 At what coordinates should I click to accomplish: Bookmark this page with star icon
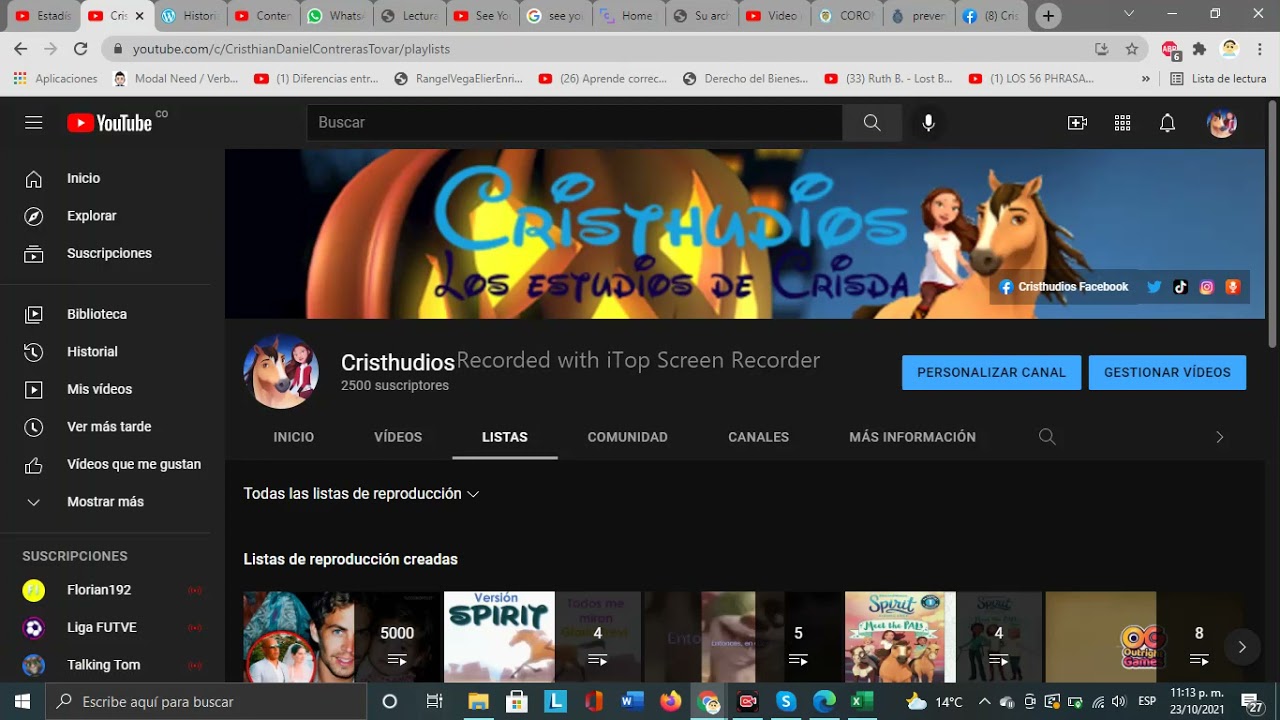click(1132, 48)
